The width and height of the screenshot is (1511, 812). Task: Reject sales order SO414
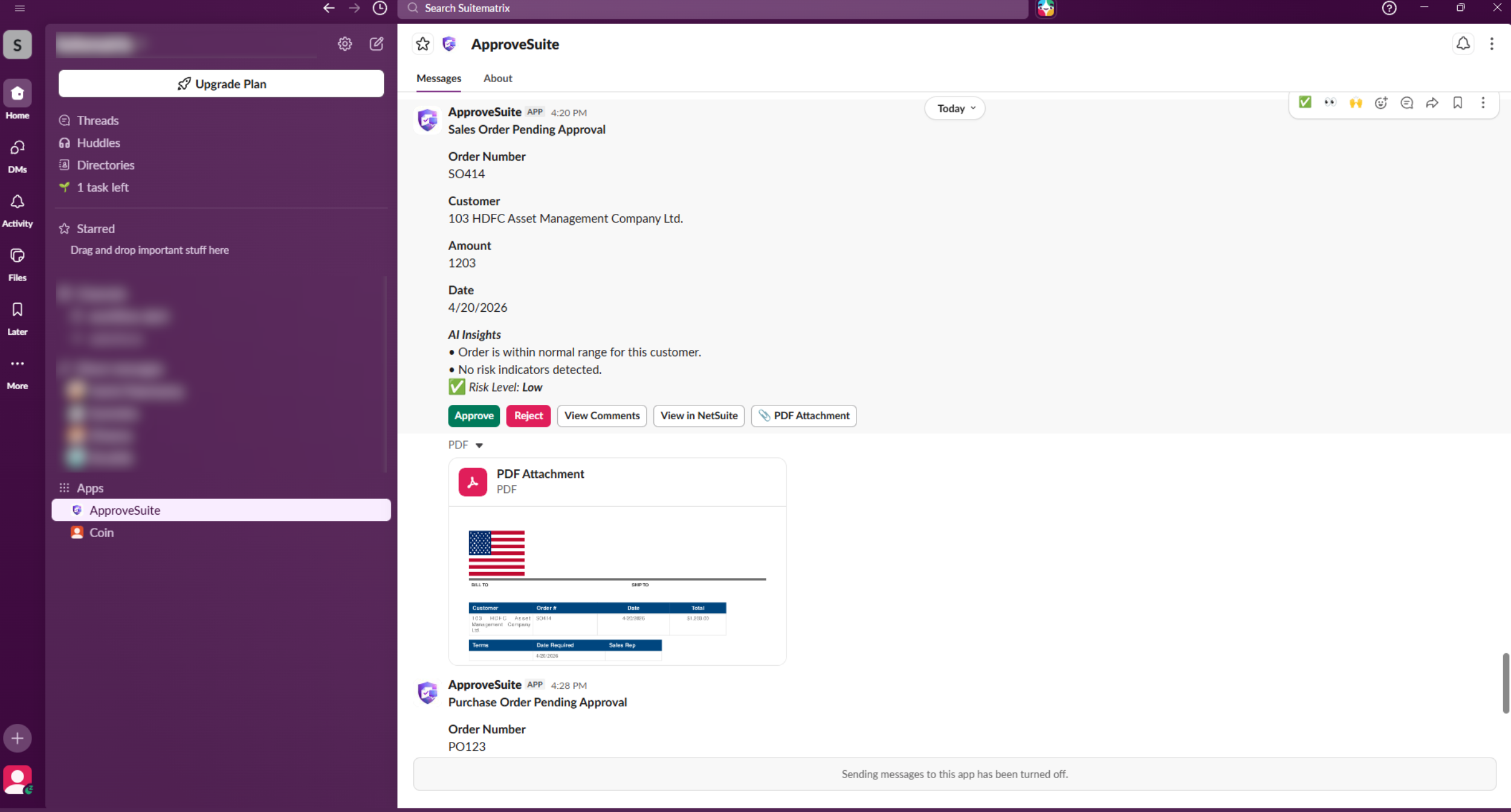pyautogui.click(x=528, y=416)
